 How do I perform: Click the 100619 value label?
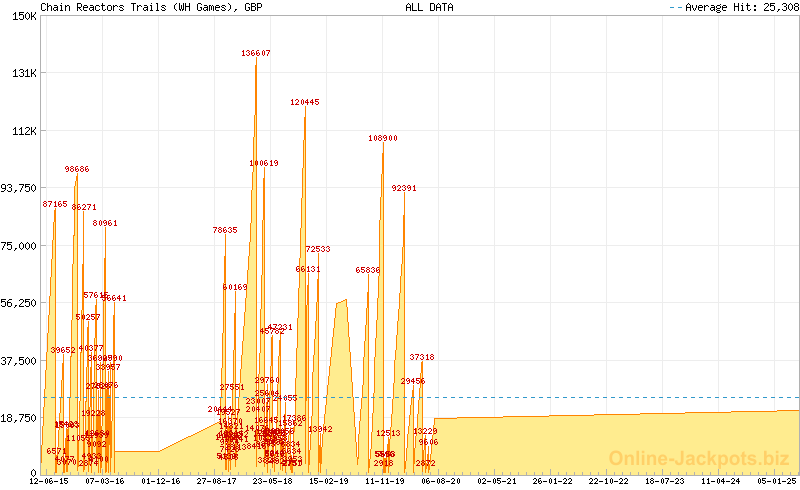pyautogui.click(x=264, y=163)
